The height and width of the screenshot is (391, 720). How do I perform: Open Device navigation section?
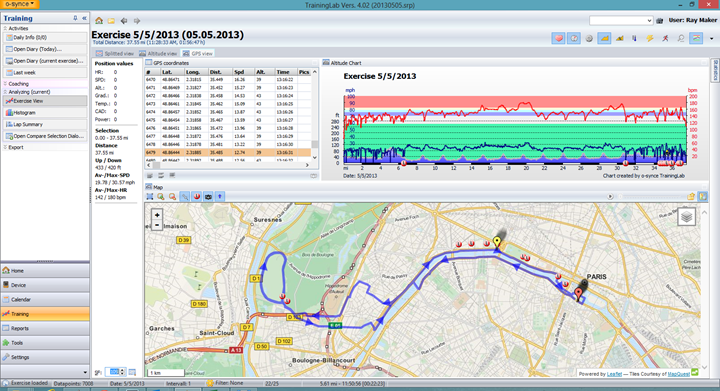pos(45,285)
